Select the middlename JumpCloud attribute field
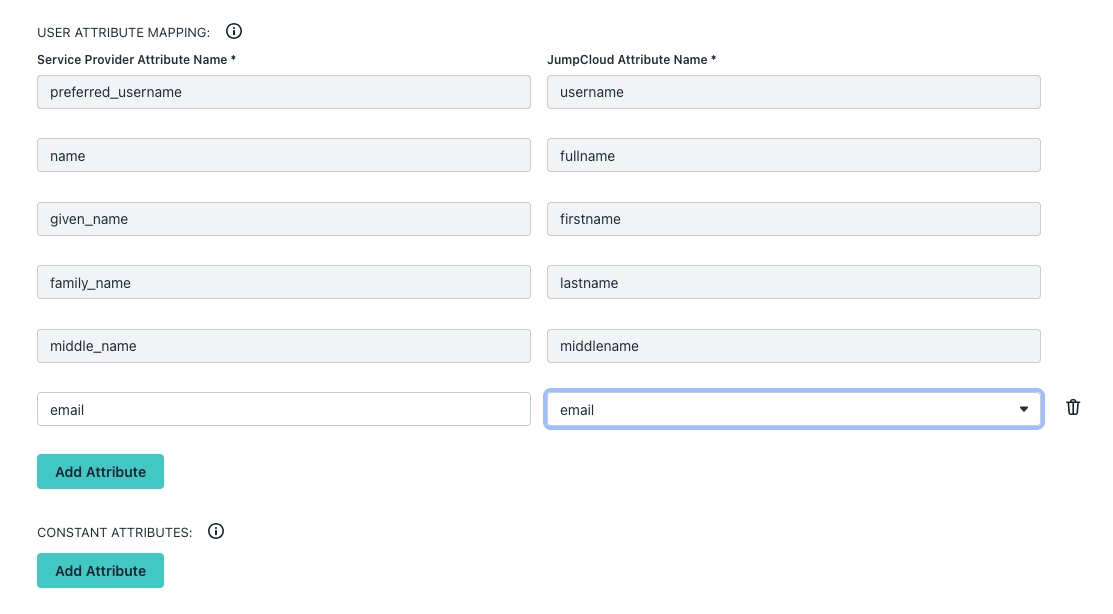1113x614 pixels. [793, 346]
